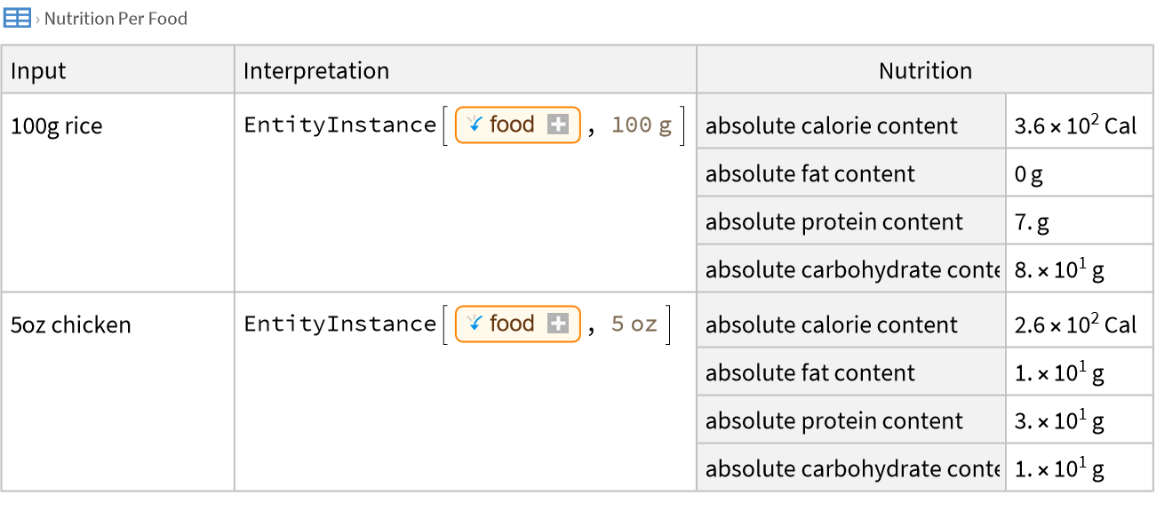Click the rice calorie value 3.6 × 10² Cal
Image resolution: width=1156 pixels, height=522 pixels.
1075,126
